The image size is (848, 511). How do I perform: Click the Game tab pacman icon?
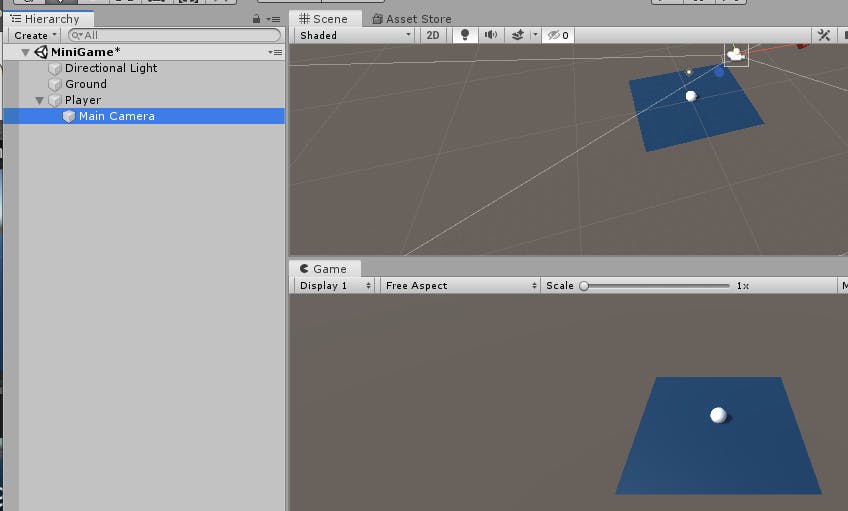point(304,269)
